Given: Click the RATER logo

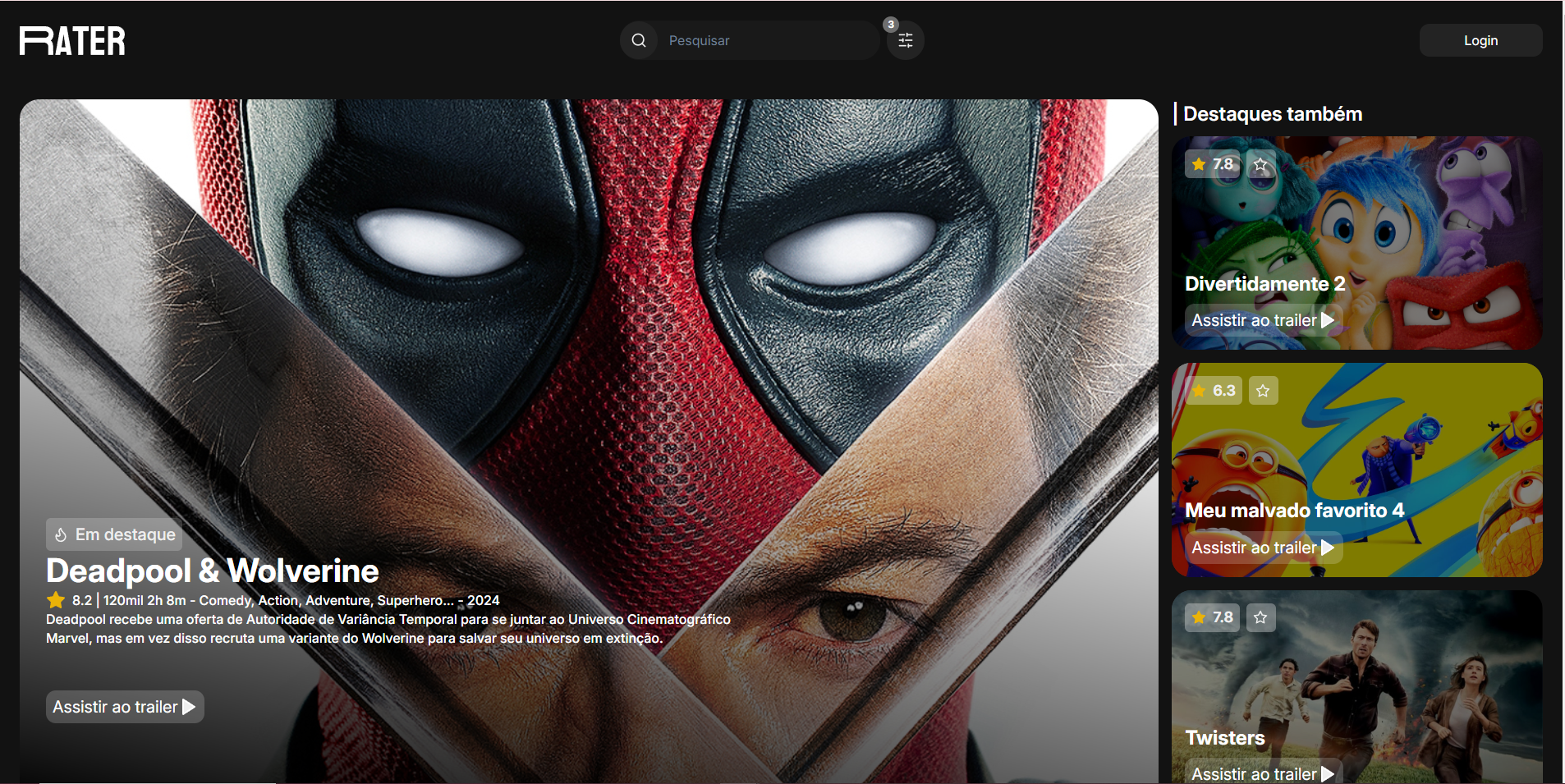Looking at the screenshot, I should tap(72, 41).
